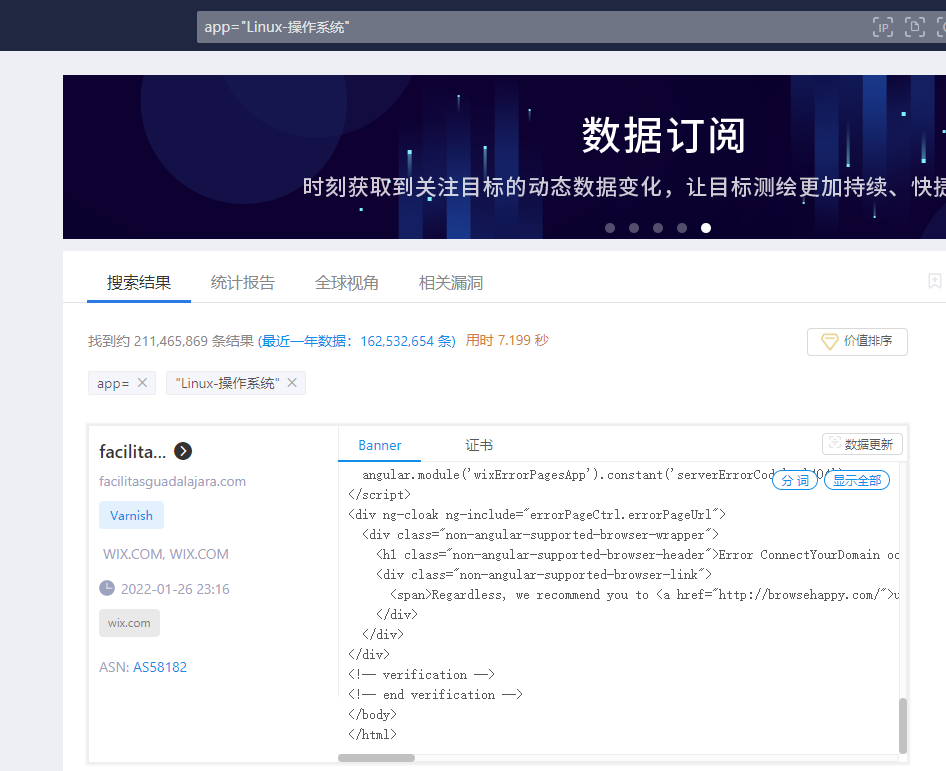Remove the app= filter tag
The width and height of the screenshot is (946, 771).
pyautogui.click(x=142, y=382)
